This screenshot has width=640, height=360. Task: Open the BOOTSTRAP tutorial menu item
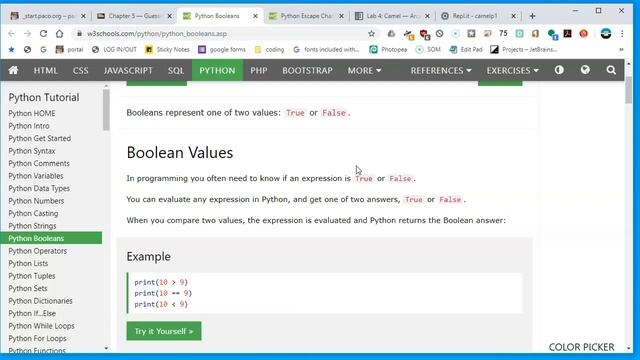[x=307, y=70]
